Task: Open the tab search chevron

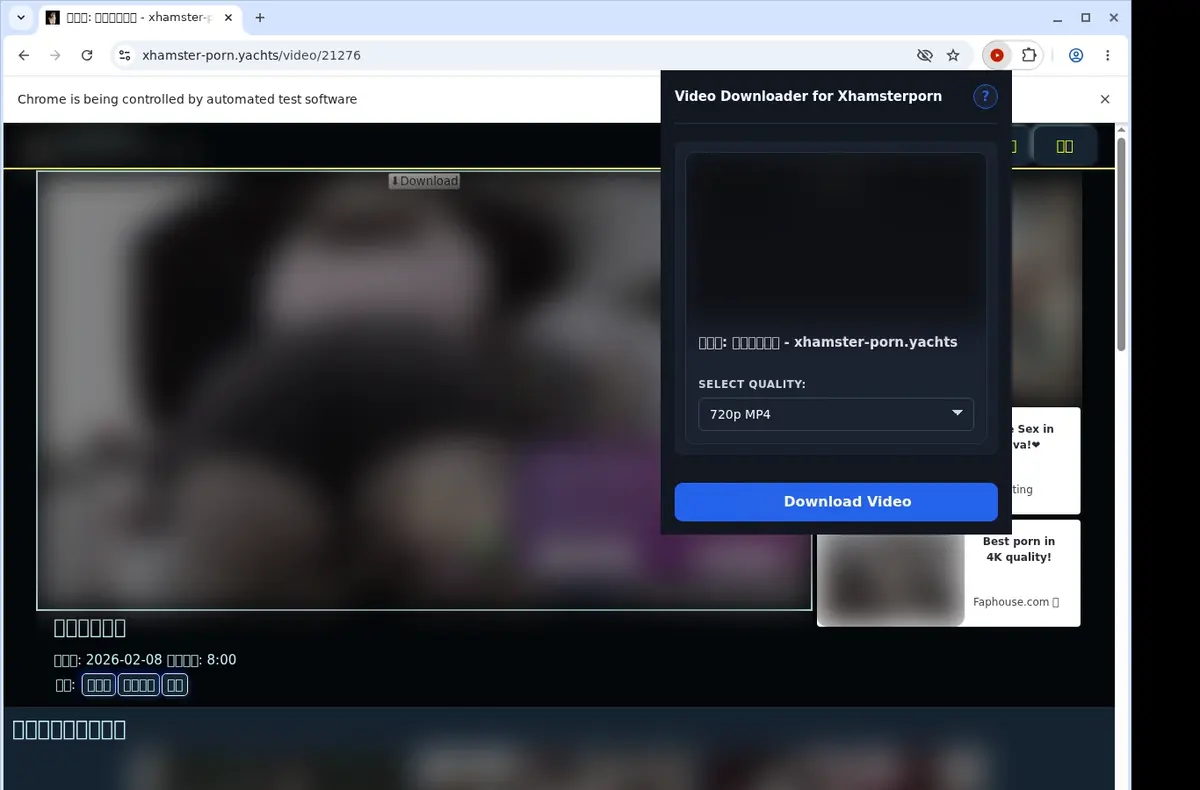Action: pos(21,17)
